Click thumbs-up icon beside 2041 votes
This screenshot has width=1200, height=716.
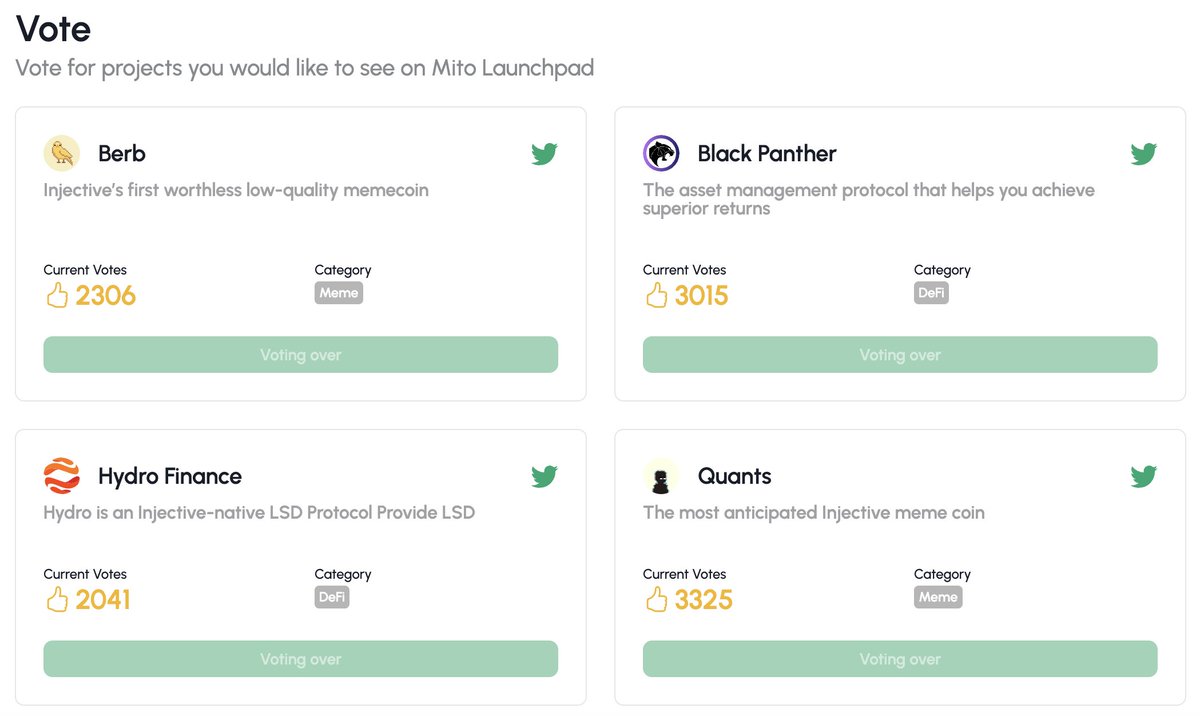57,599
